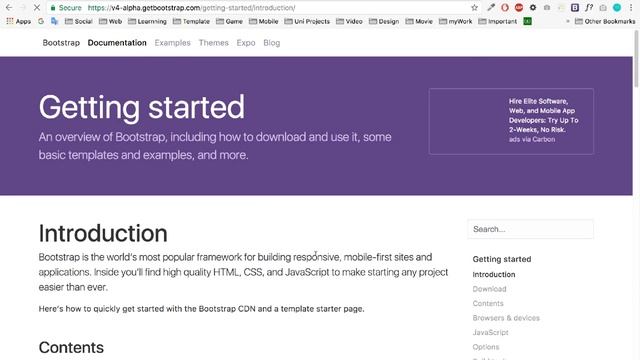Click the 'Introduction' section heading
This screenshot has height=360, width=640.
[x=103, y=233]
